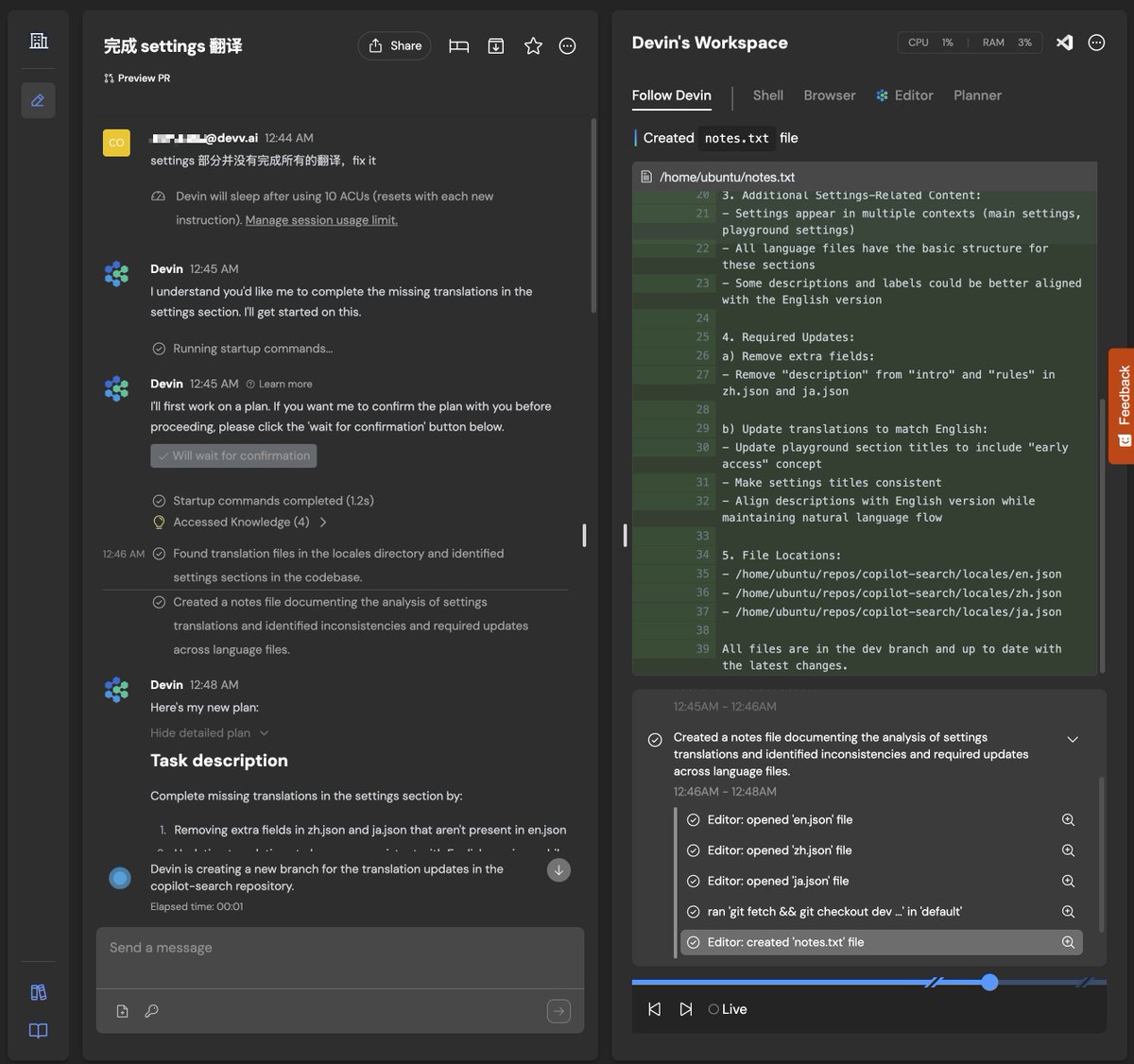Zoom into 'ja.json' opened step
This screenshot has width=1134, height=1064.
tap(1068, 881)
